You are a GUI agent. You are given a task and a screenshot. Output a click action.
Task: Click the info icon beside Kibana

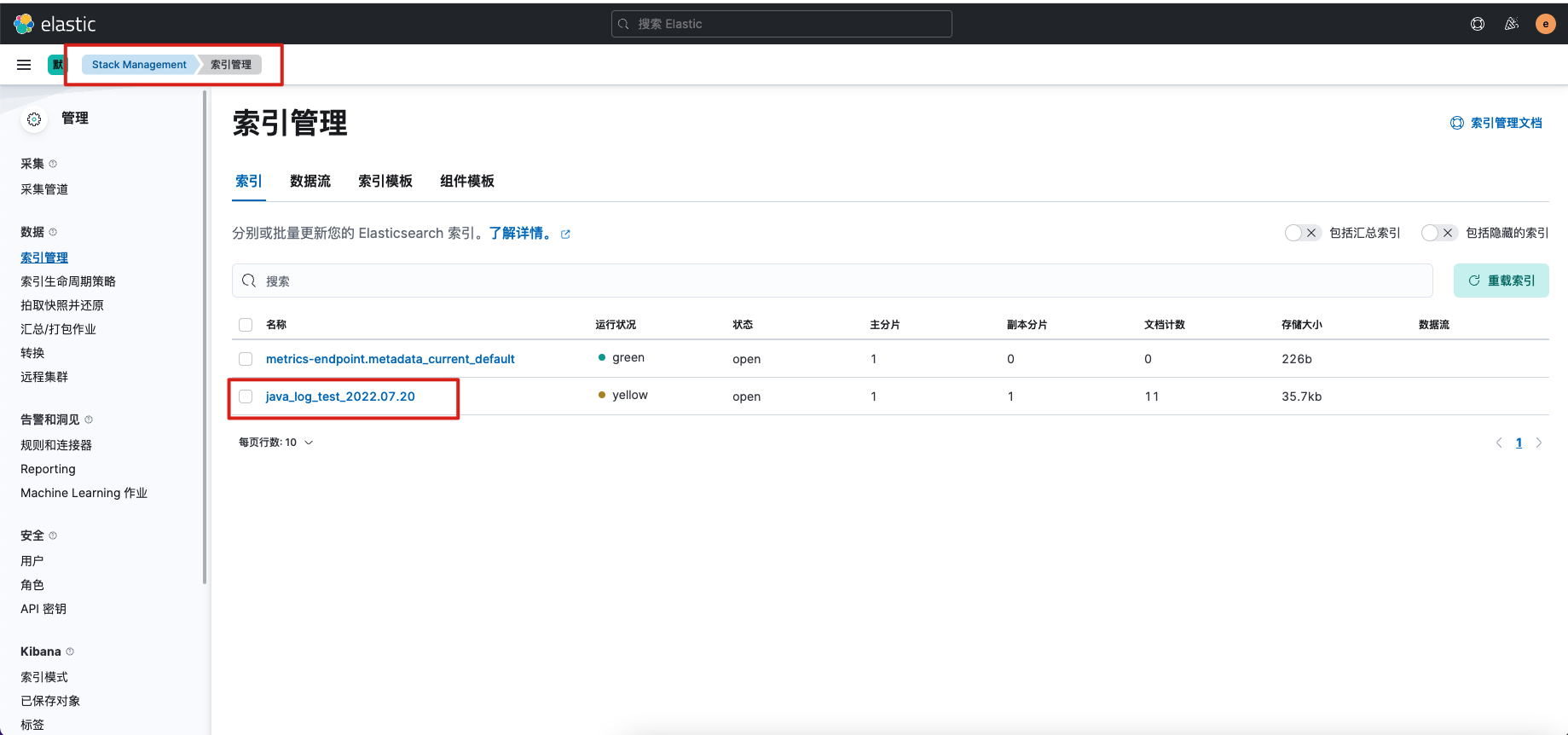point(70,651)
